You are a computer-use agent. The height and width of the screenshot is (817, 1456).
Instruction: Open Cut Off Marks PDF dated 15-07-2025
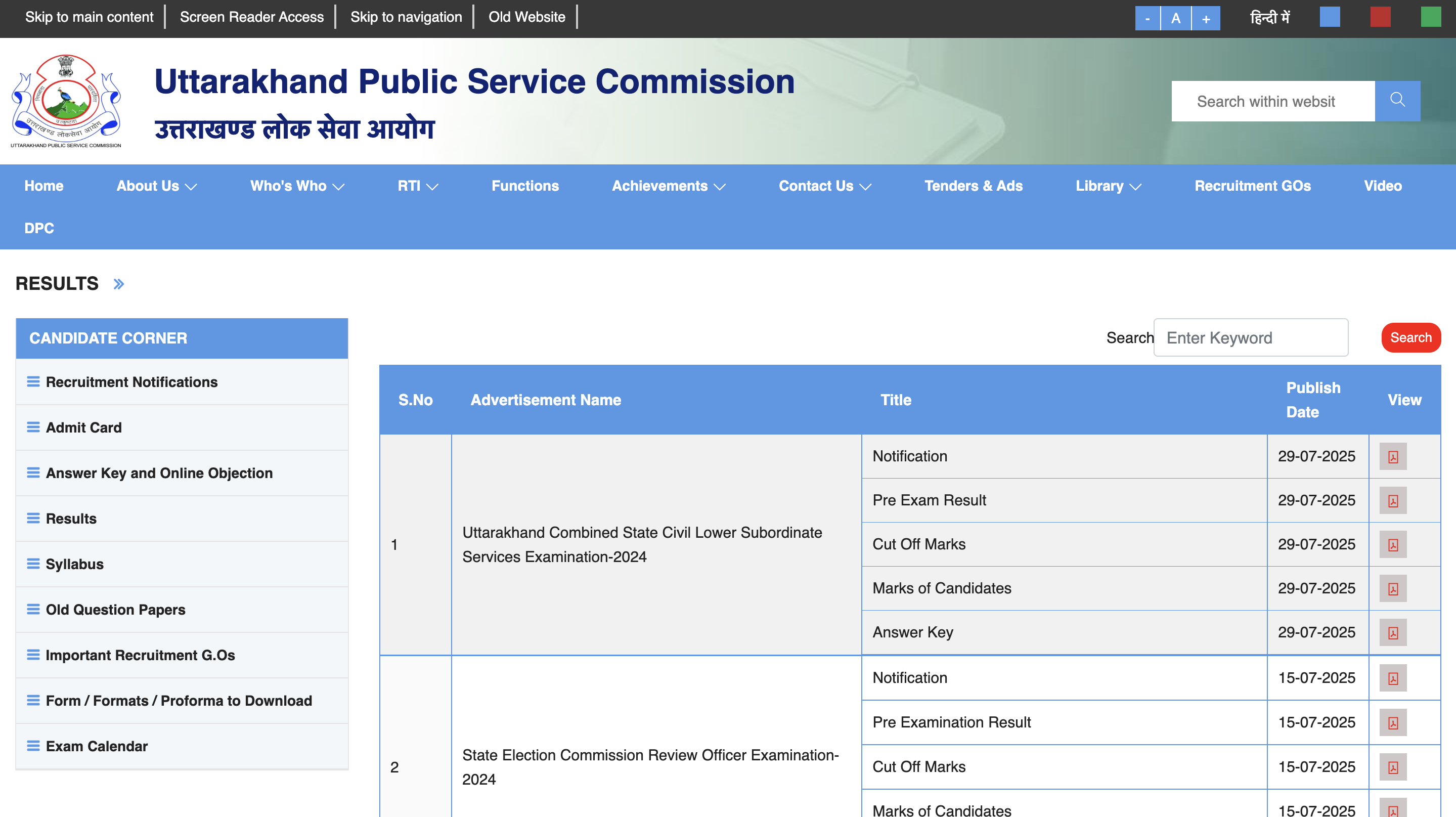1393,767
